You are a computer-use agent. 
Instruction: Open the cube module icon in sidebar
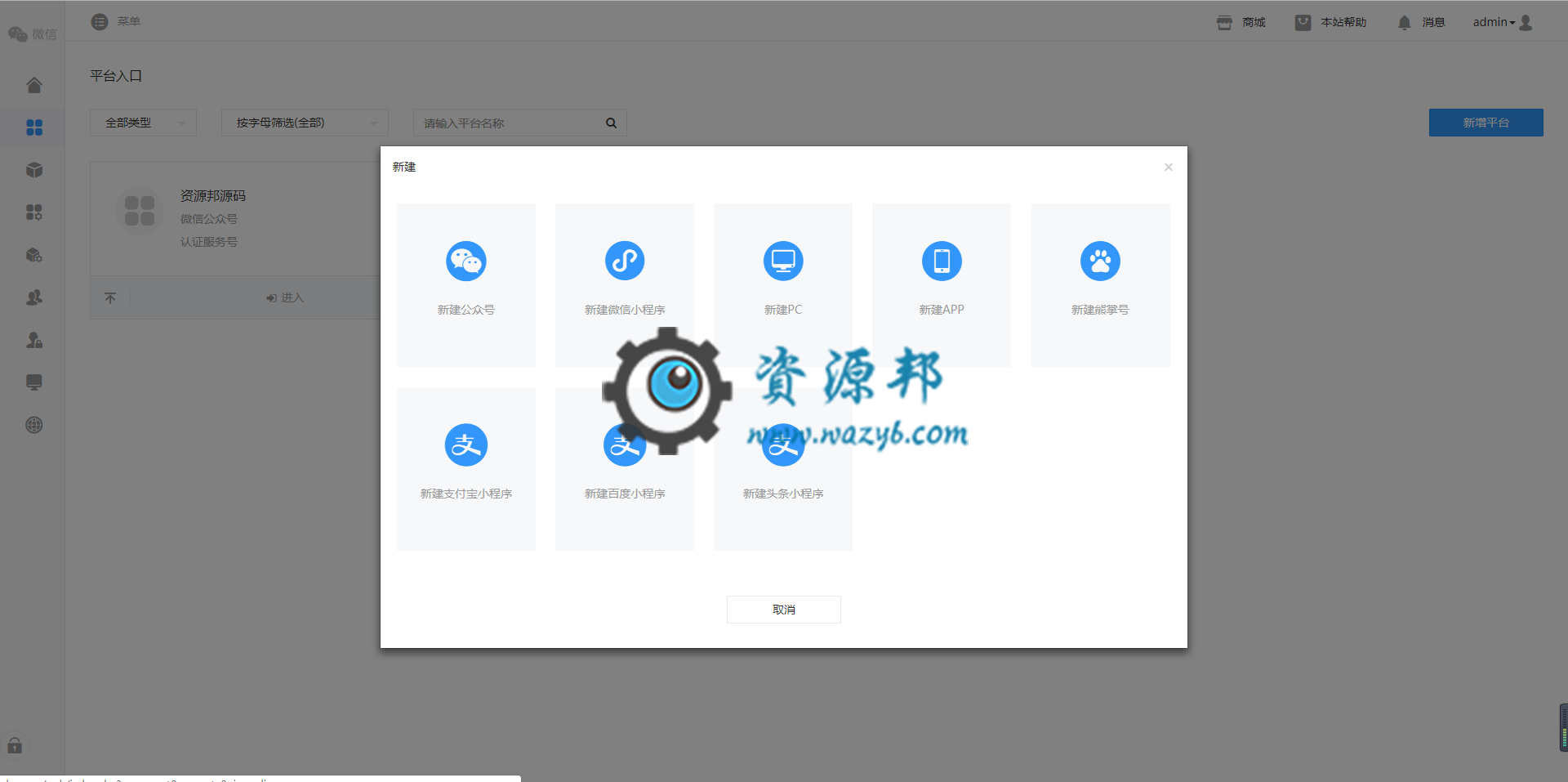[x=34, y=170]
